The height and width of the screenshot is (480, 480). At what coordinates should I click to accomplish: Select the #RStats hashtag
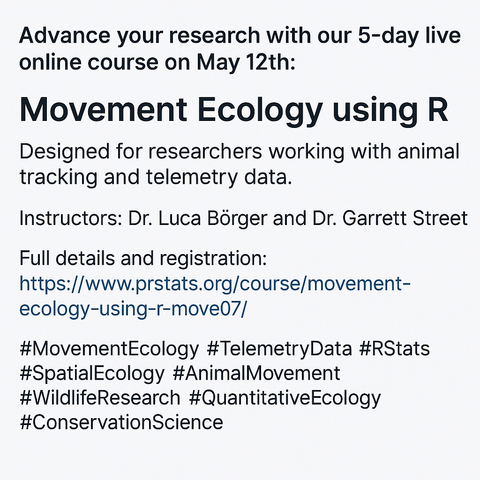[395, 349]
